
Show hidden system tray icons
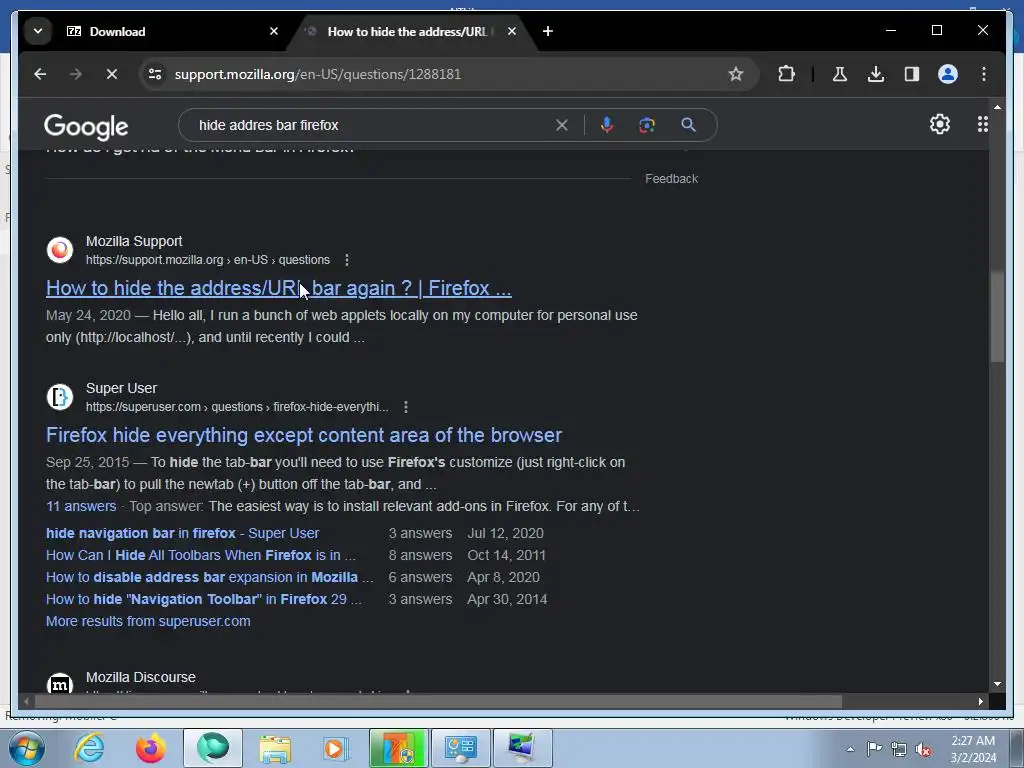[x=850, y=749]
